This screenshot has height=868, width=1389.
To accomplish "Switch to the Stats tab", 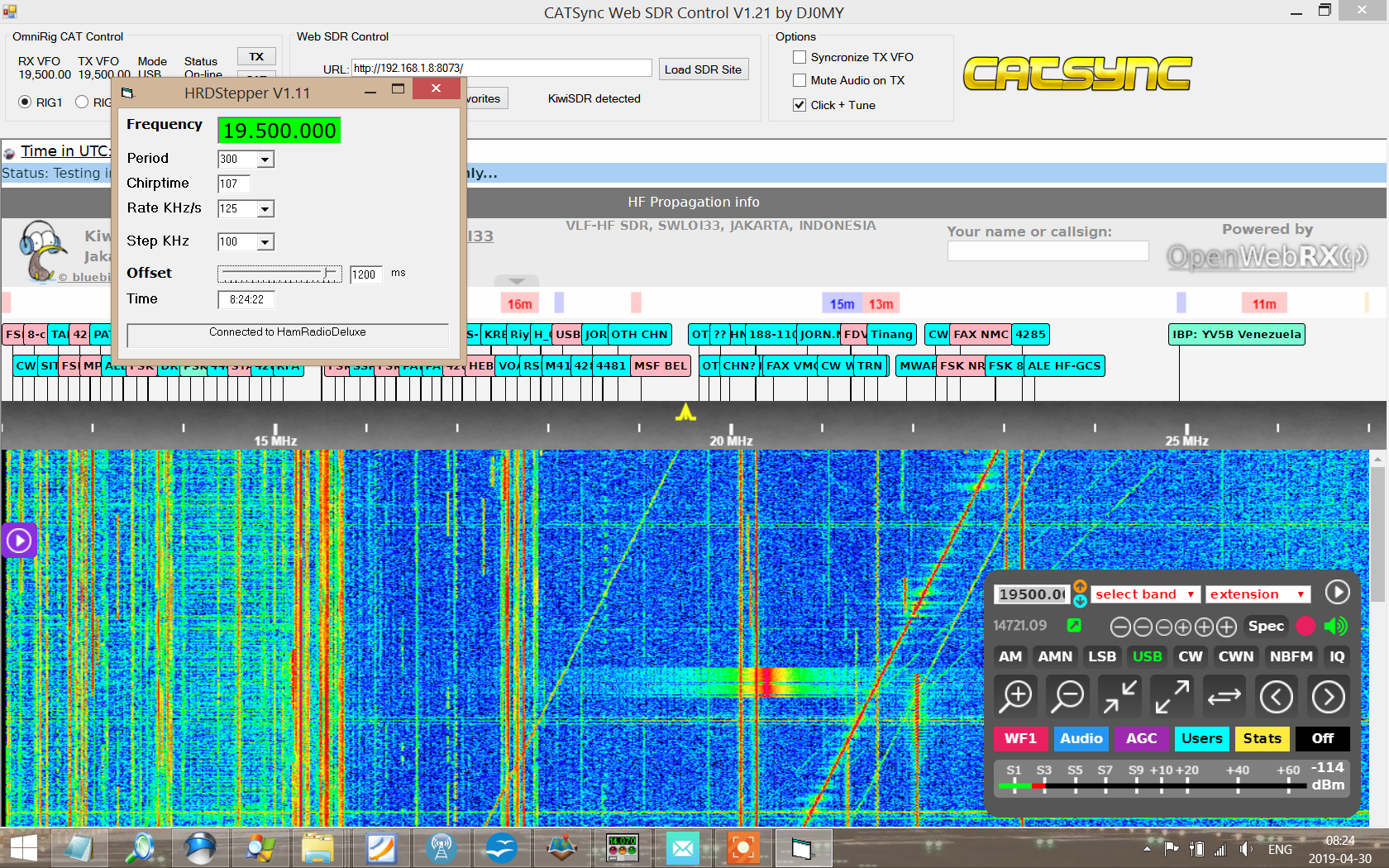I will pos(1263,738).
